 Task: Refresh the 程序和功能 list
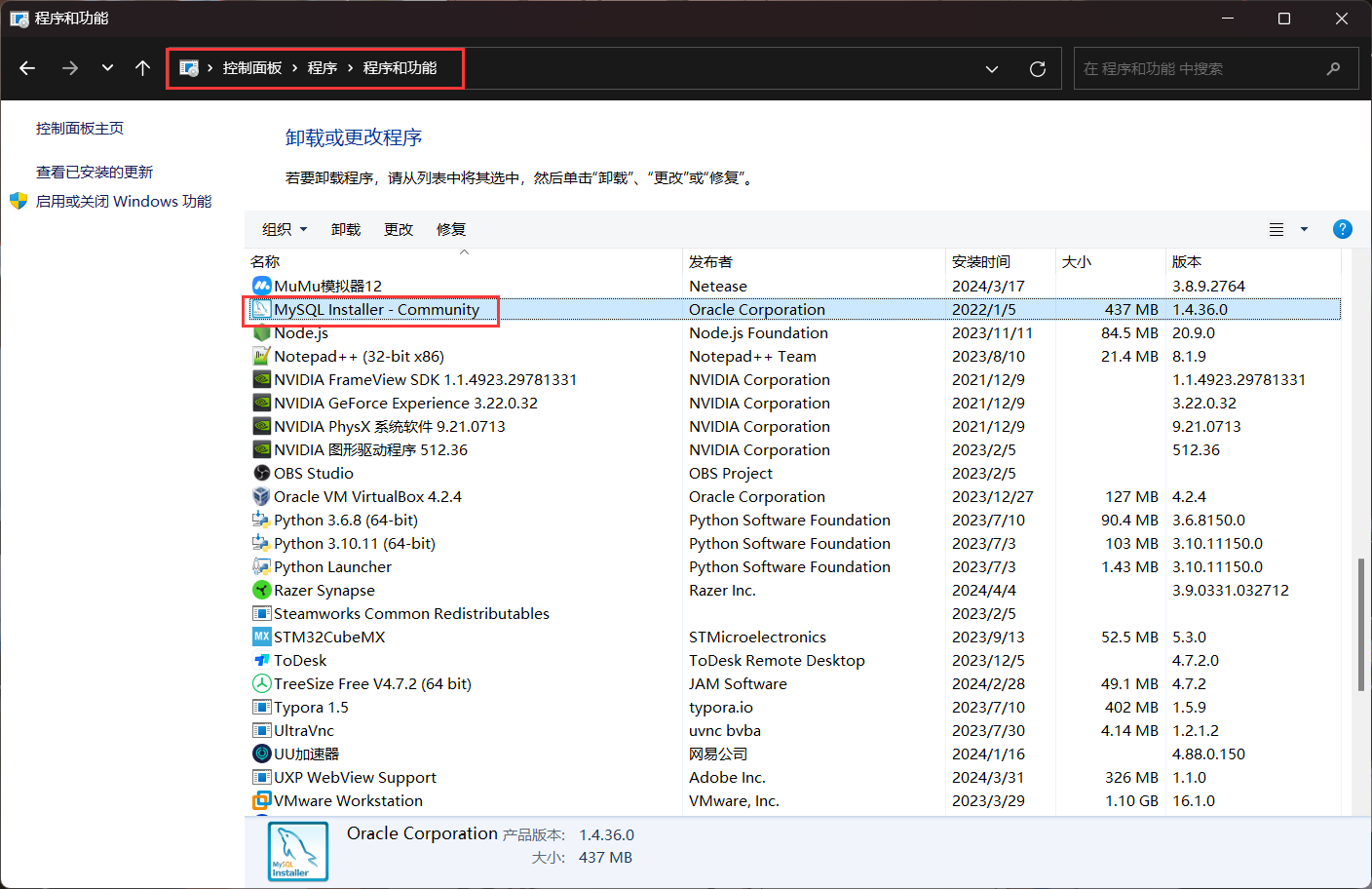1038,69
